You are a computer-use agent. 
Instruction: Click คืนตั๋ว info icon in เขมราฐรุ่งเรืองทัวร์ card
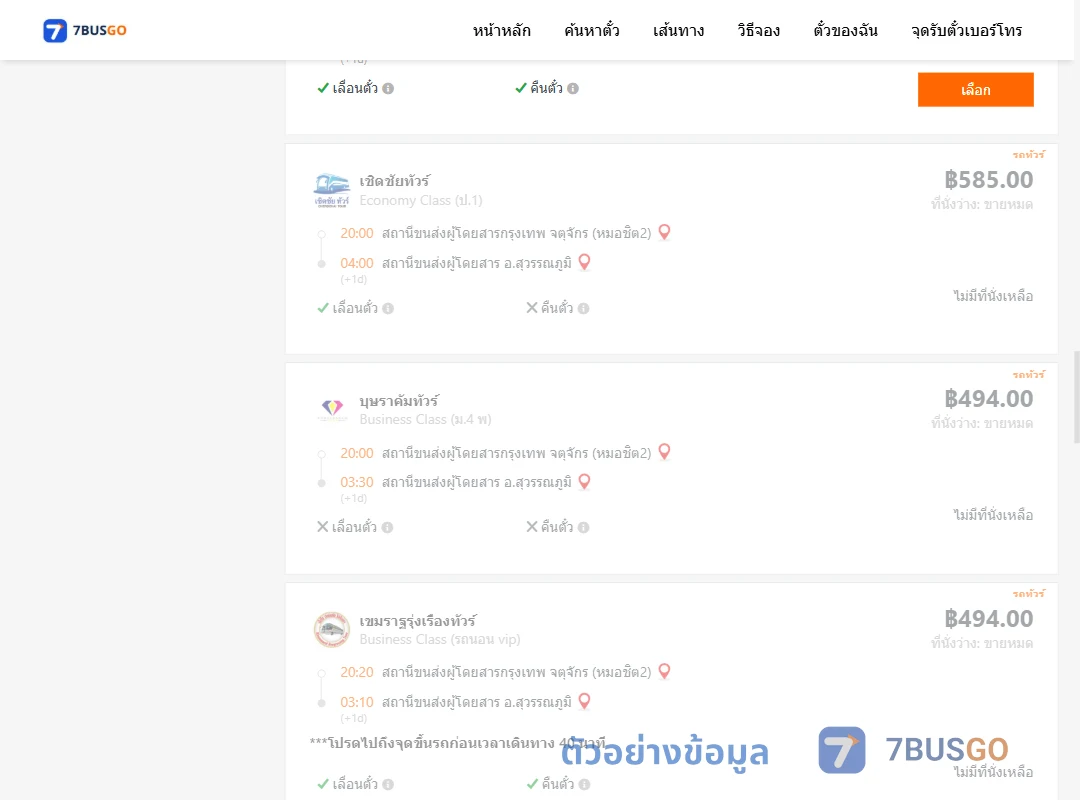[584, 784]
